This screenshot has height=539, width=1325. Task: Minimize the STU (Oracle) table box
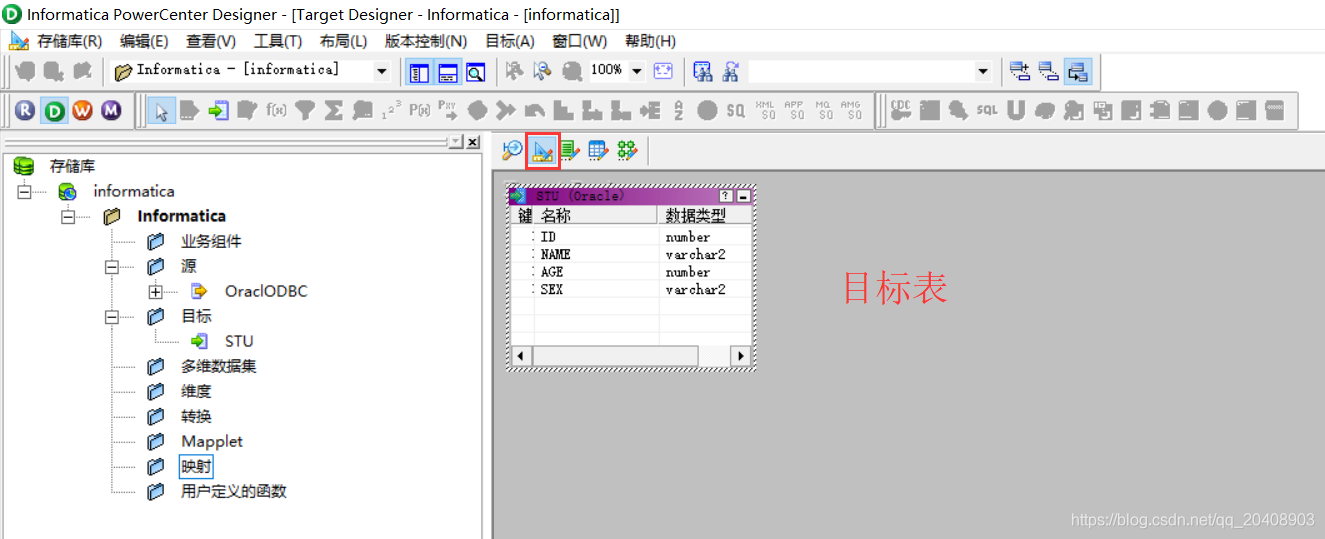(x=743, y=196)
